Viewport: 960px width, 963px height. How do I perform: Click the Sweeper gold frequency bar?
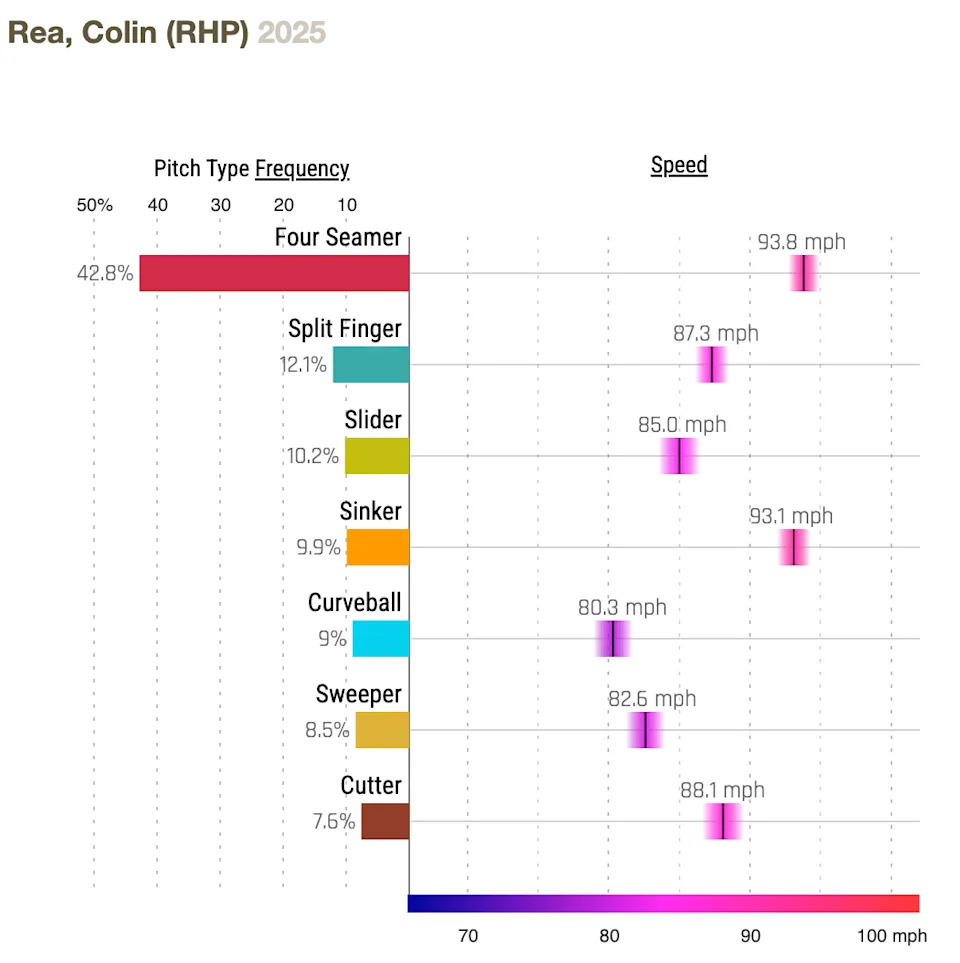tap(382, 730)
